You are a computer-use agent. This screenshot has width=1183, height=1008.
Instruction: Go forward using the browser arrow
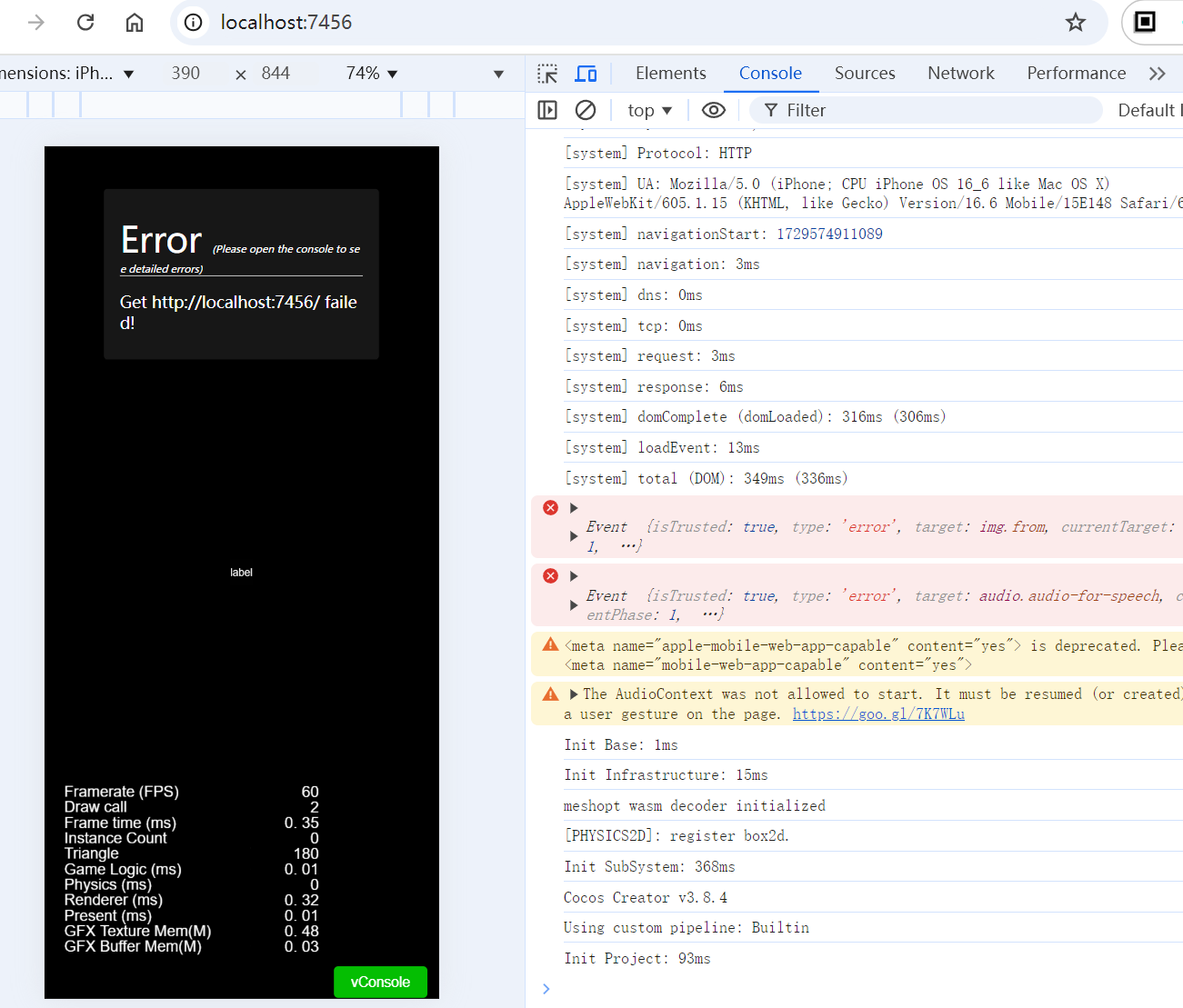[36, 22]
